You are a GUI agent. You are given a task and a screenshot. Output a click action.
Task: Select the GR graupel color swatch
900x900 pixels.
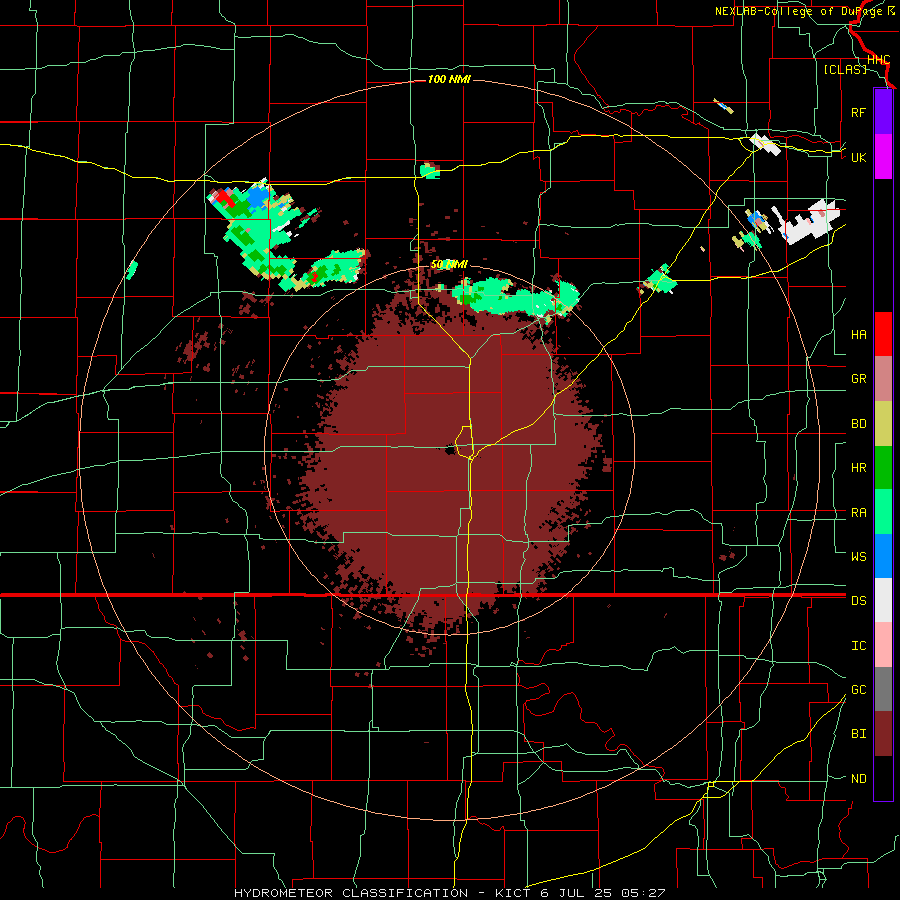click(x=883, y=378)
